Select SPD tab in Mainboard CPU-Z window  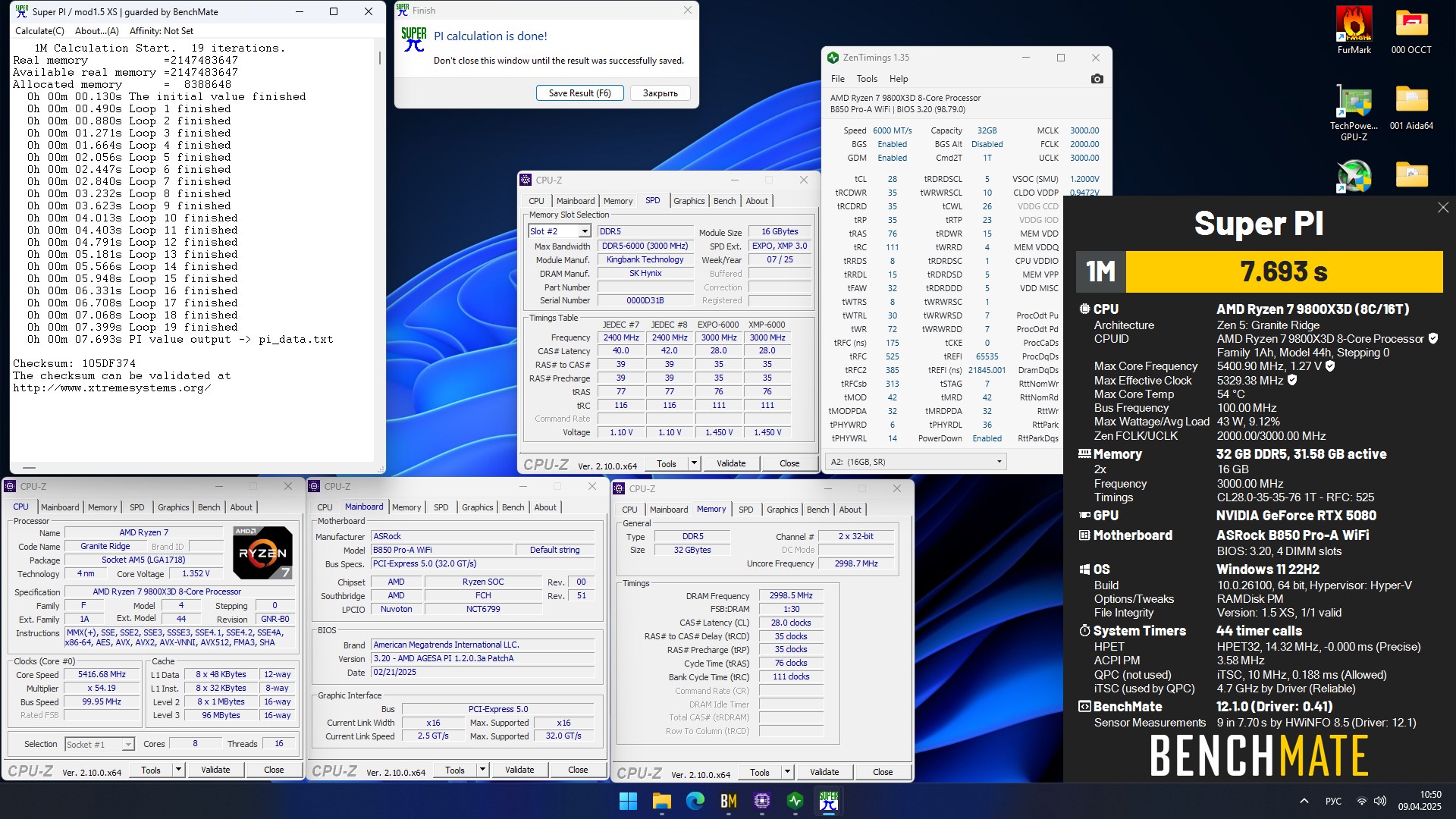click(x=441, y=507)
